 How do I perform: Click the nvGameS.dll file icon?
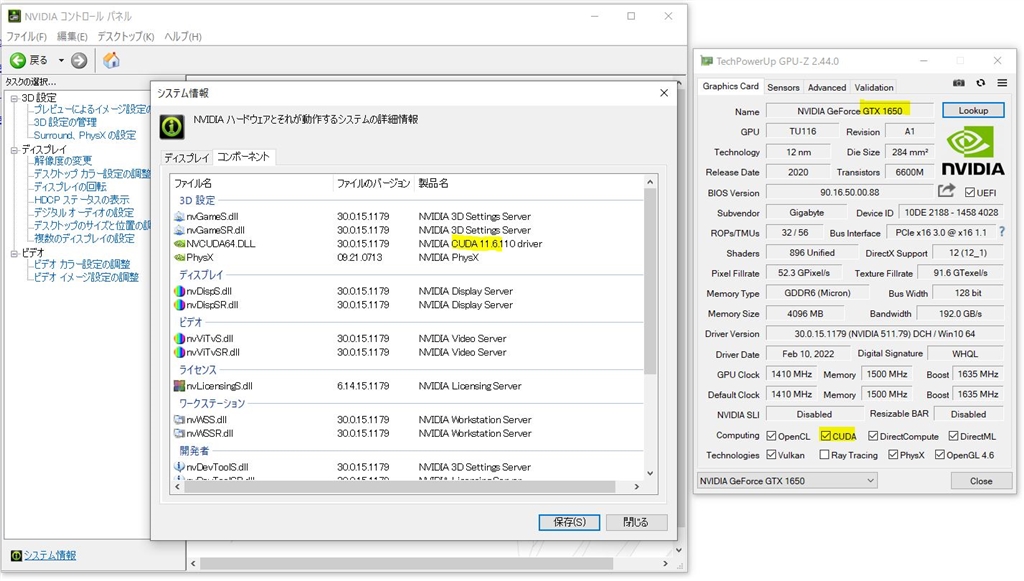pyautogui.click(x=180, y=216)
